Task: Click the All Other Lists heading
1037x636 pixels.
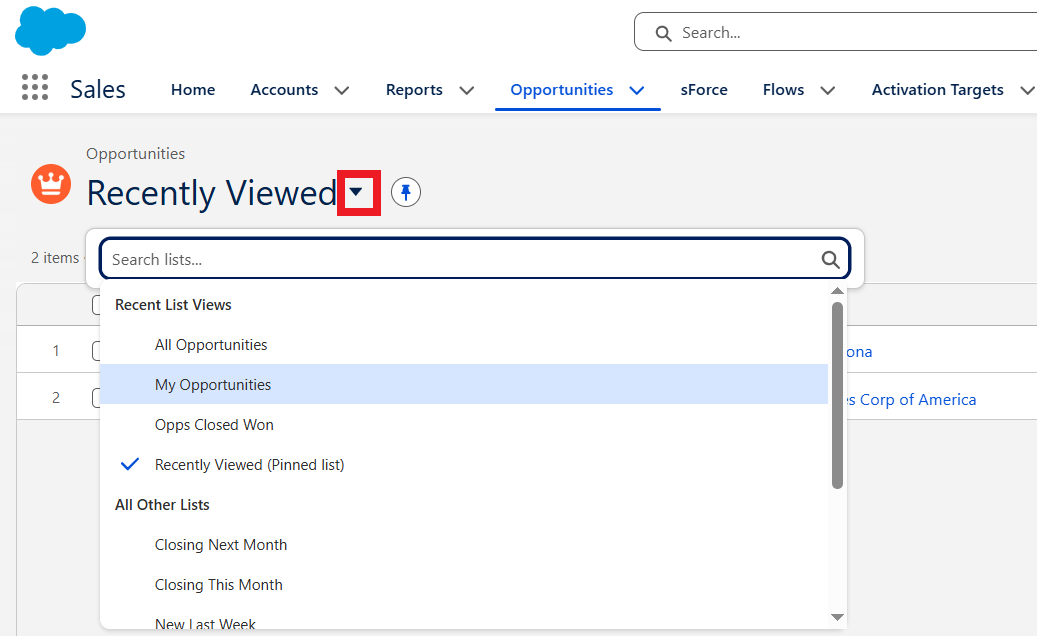Action: point(162,504)
